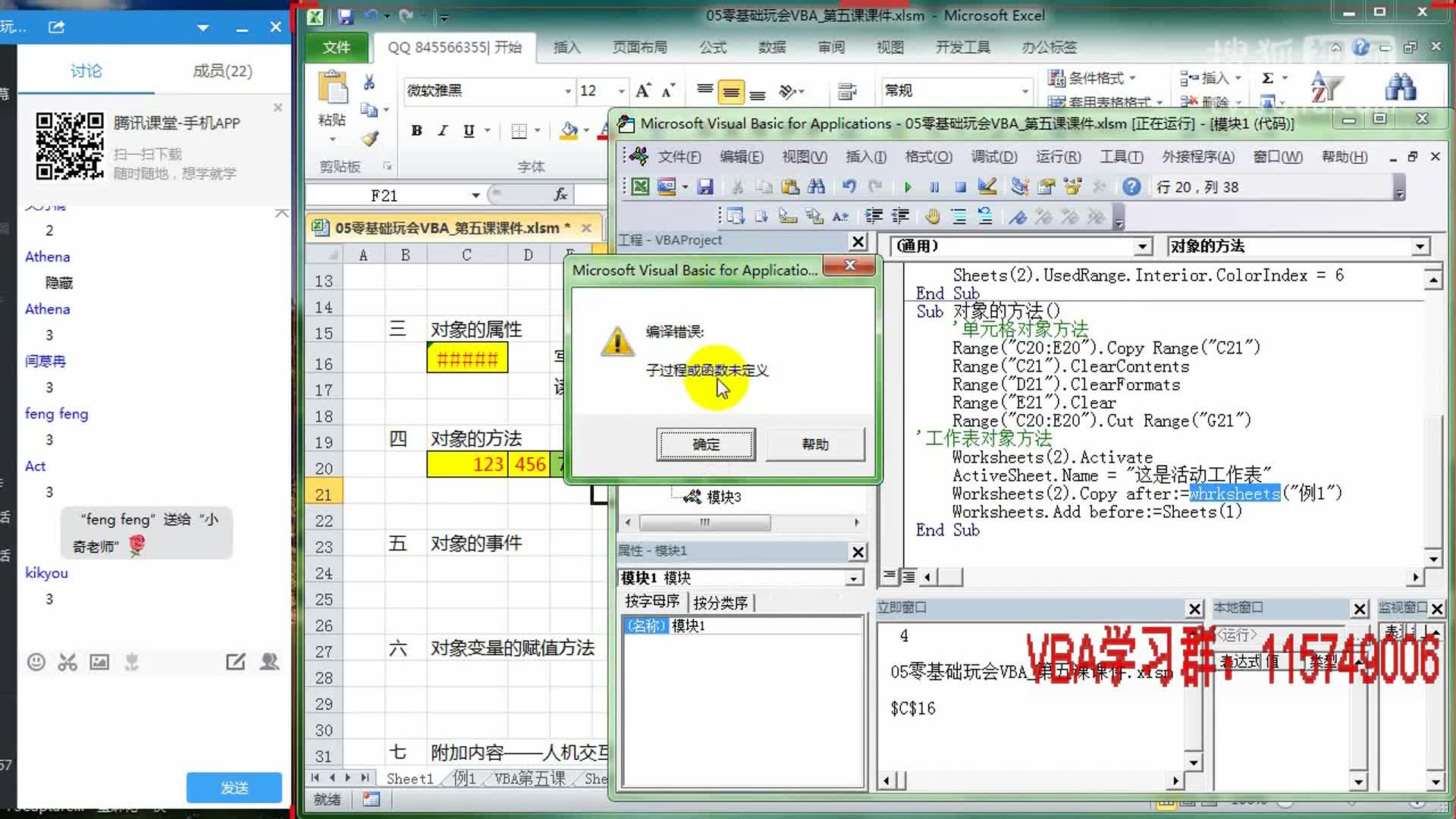Toggle Underline formatting in Excel ribbon

(x=469, y=130)
